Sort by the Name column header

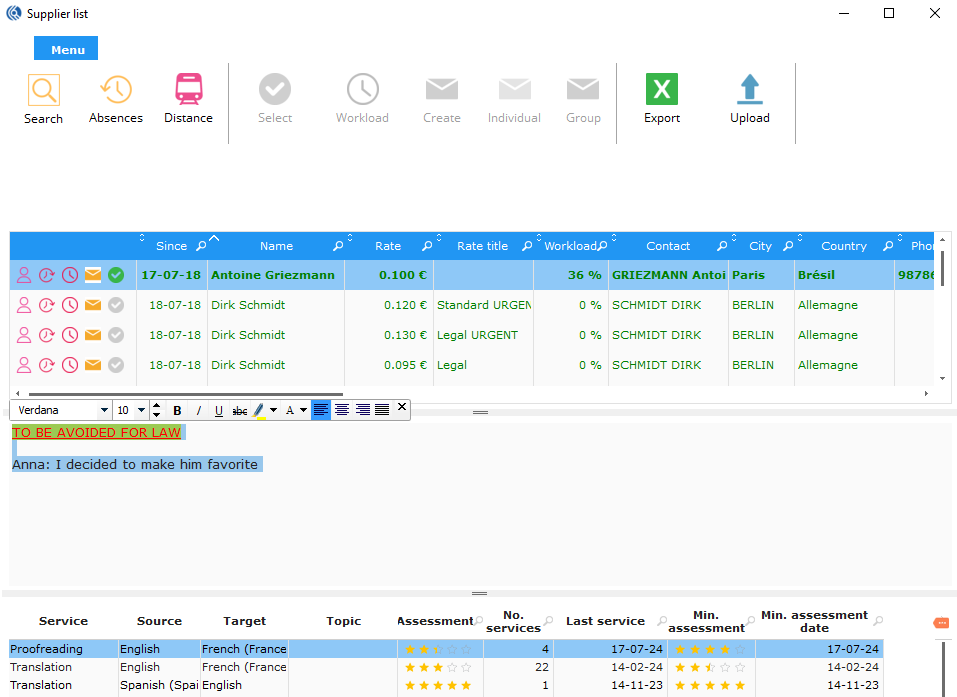click(276, 246)
